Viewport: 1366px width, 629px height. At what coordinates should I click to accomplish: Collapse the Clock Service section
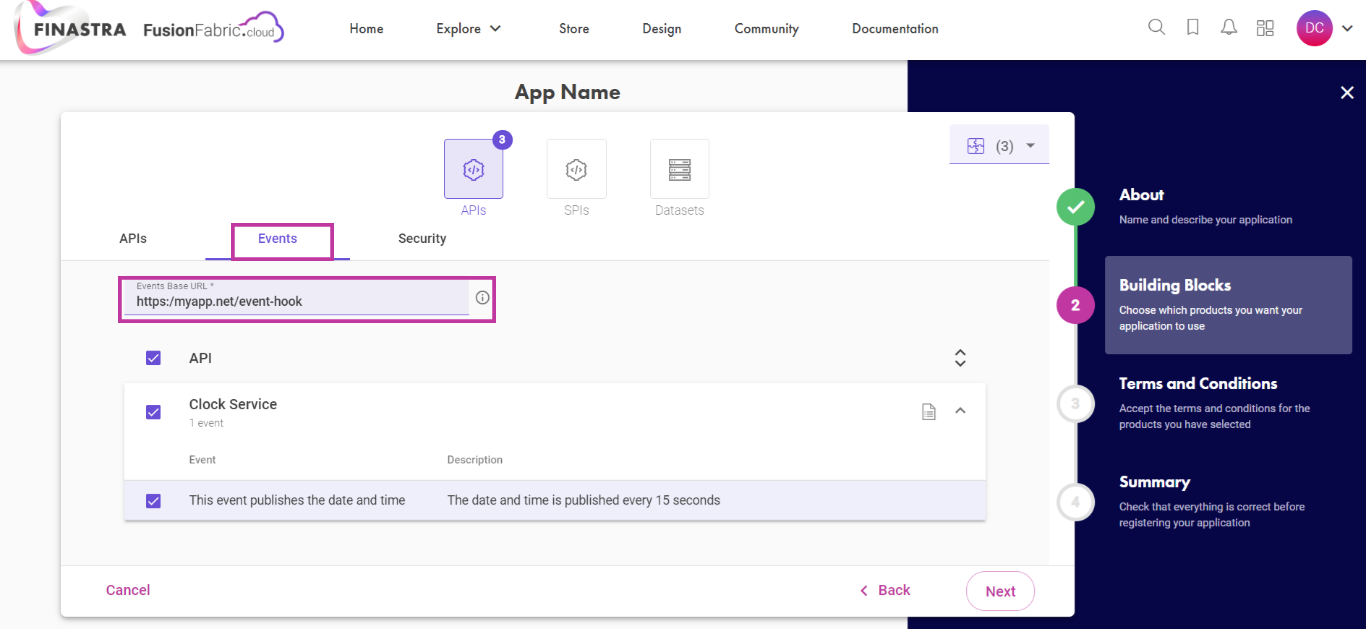pos(960,410)
